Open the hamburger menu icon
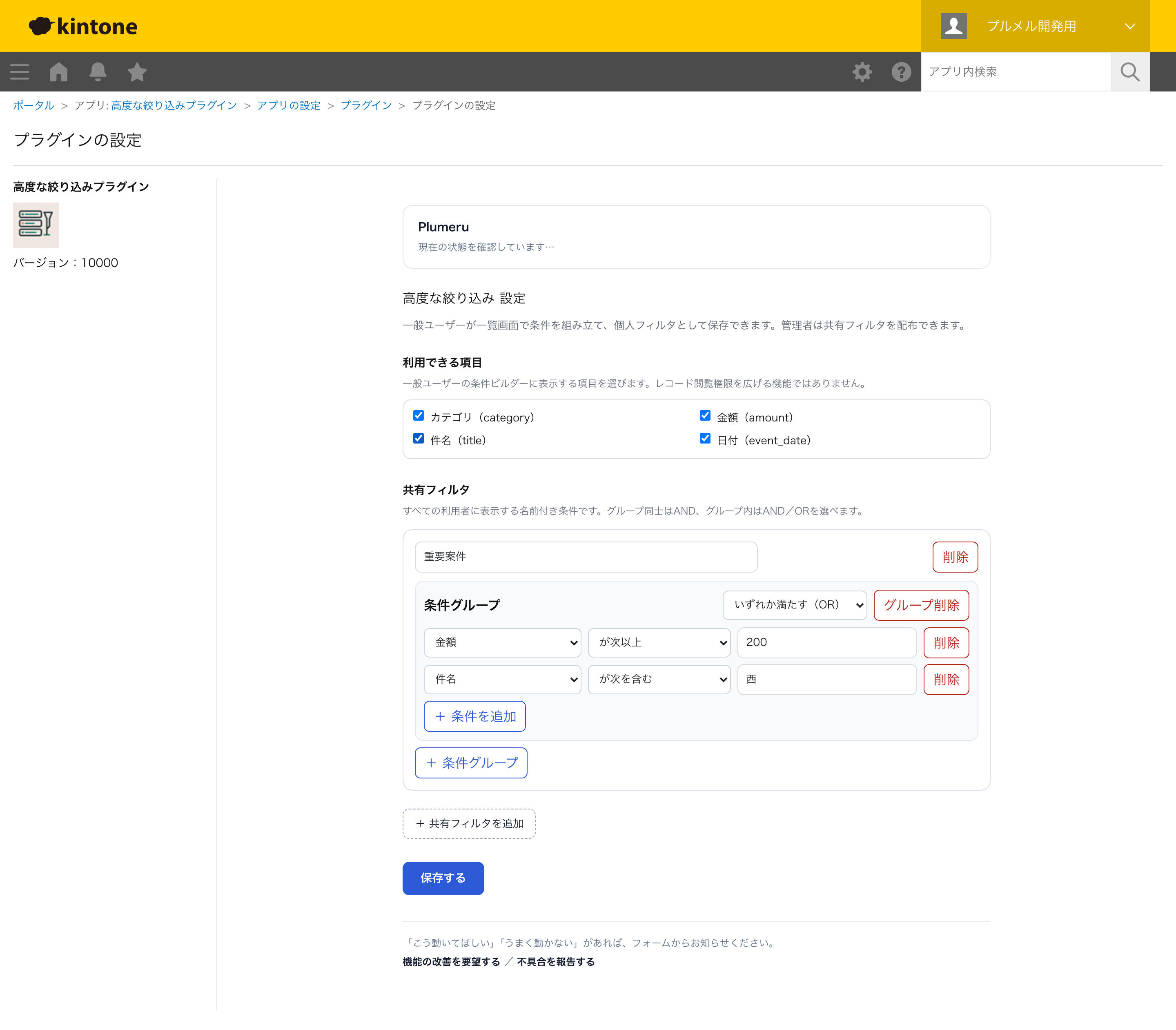The width and height of the screenshot is (1176, 1030). (20, 72)
